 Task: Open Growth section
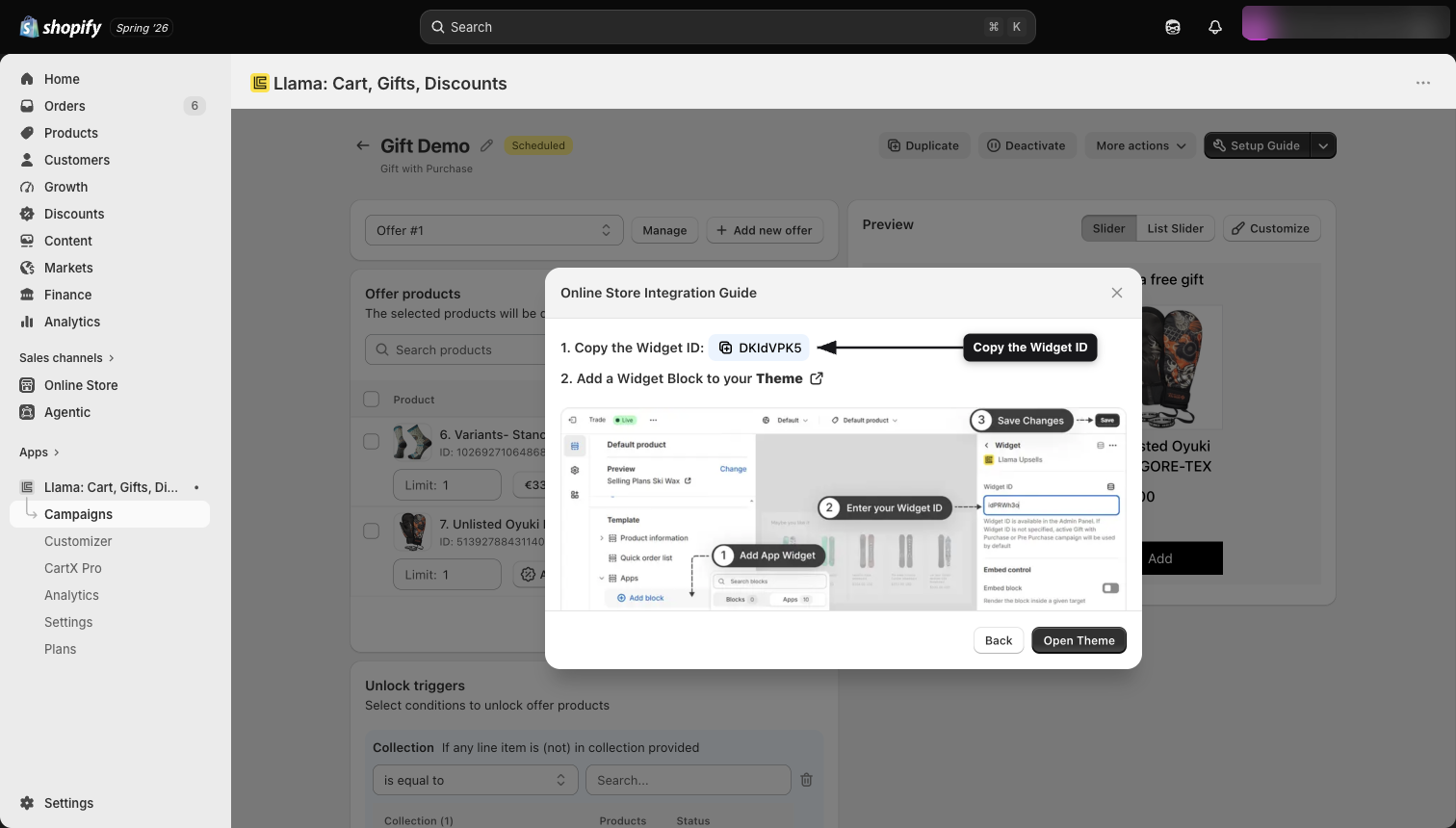coord(65,187)
